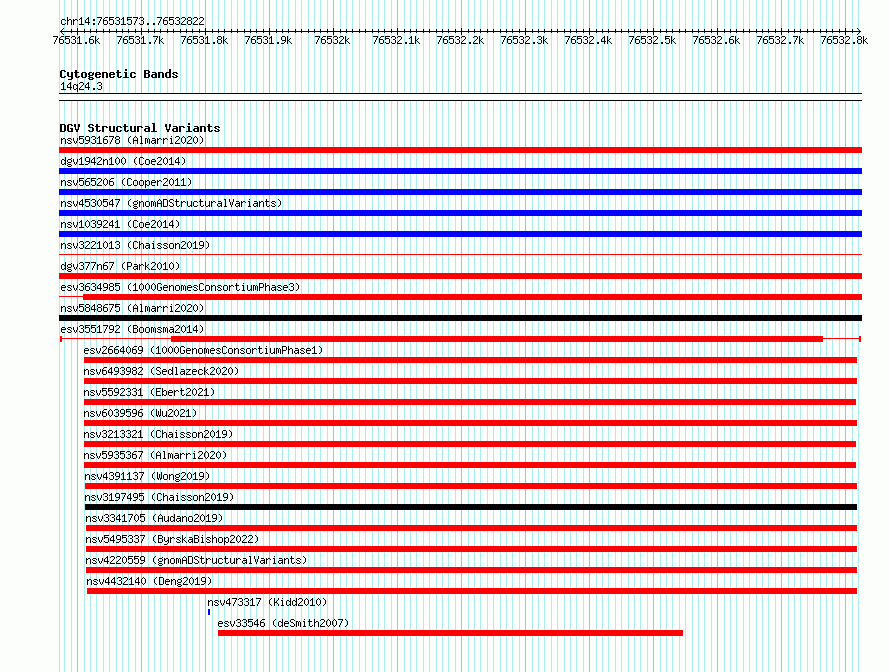The height and width of the screenshot is (672, 890).
Task: Select nsv6493982 (Sedlazeck2020) label
Action: click(161, 371)
